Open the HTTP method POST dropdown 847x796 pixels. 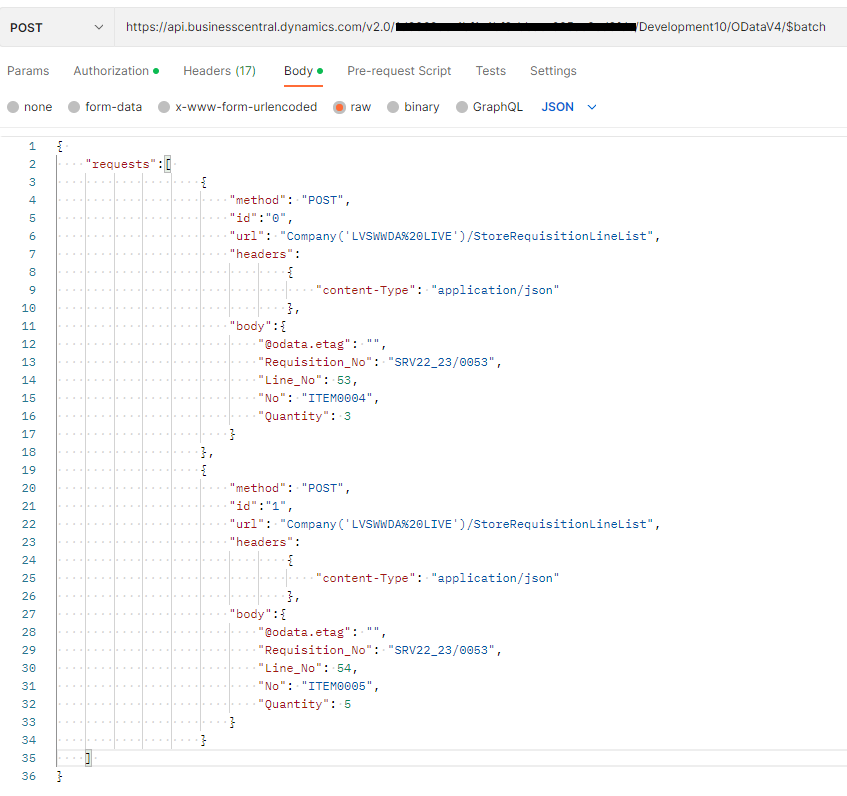(57, 27)
